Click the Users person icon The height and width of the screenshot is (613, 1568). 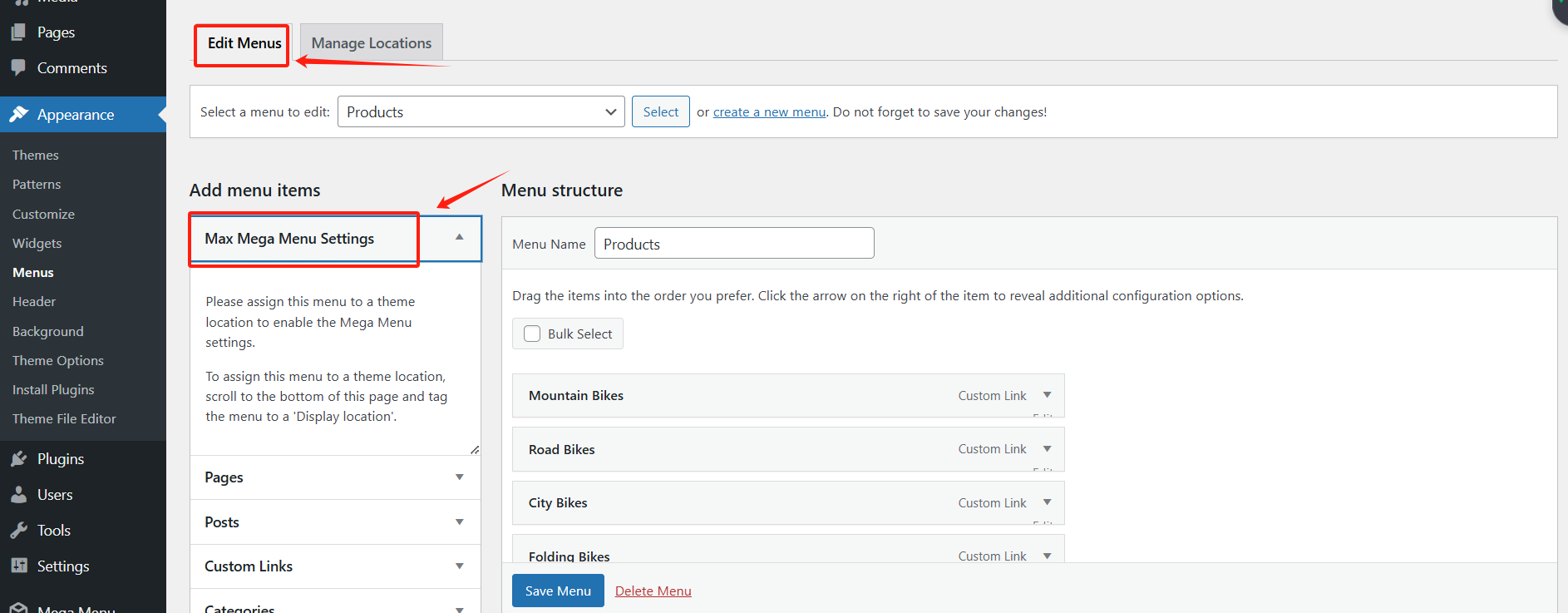(x=18, y=495)
